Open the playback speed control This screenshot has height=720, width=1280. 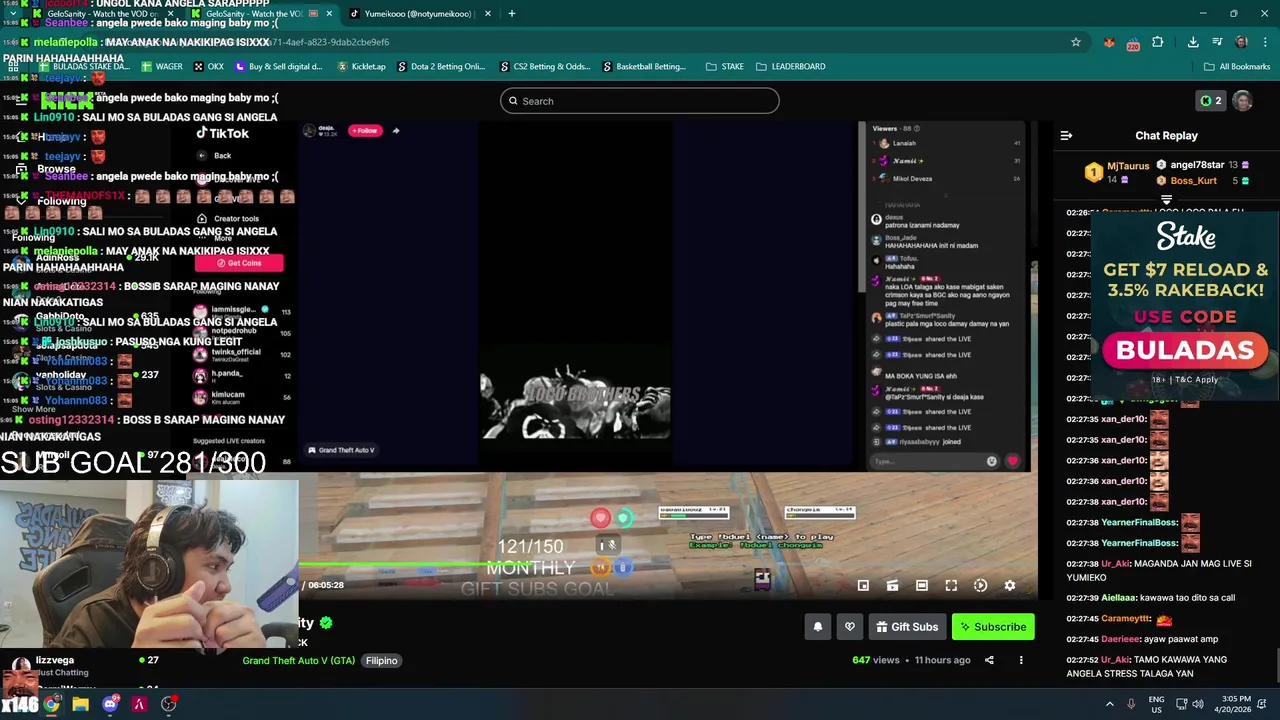click(x=980, y=586)
